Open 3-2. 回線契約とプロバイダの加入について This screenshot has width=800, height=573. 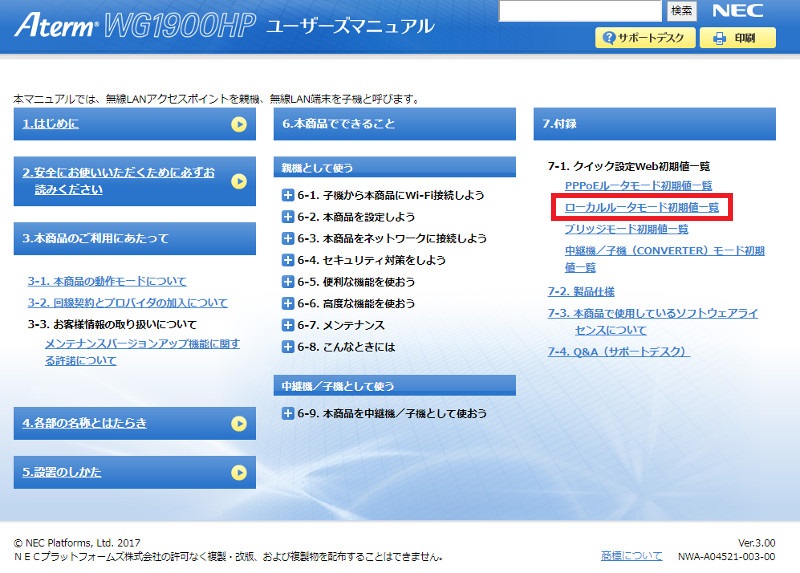click(128, 303)
